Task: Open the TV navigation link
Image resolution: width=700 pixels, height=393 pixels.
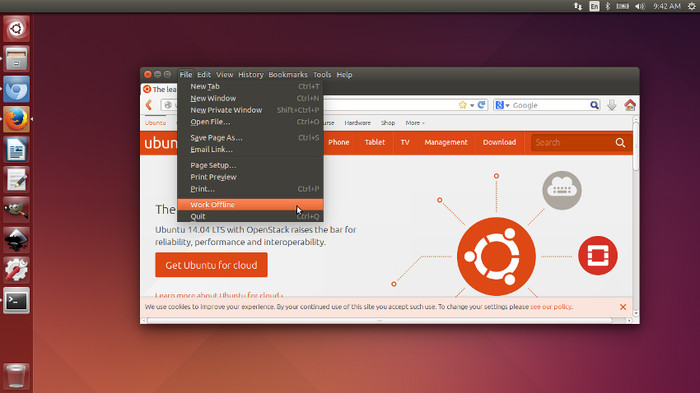Action: (405, 142)
